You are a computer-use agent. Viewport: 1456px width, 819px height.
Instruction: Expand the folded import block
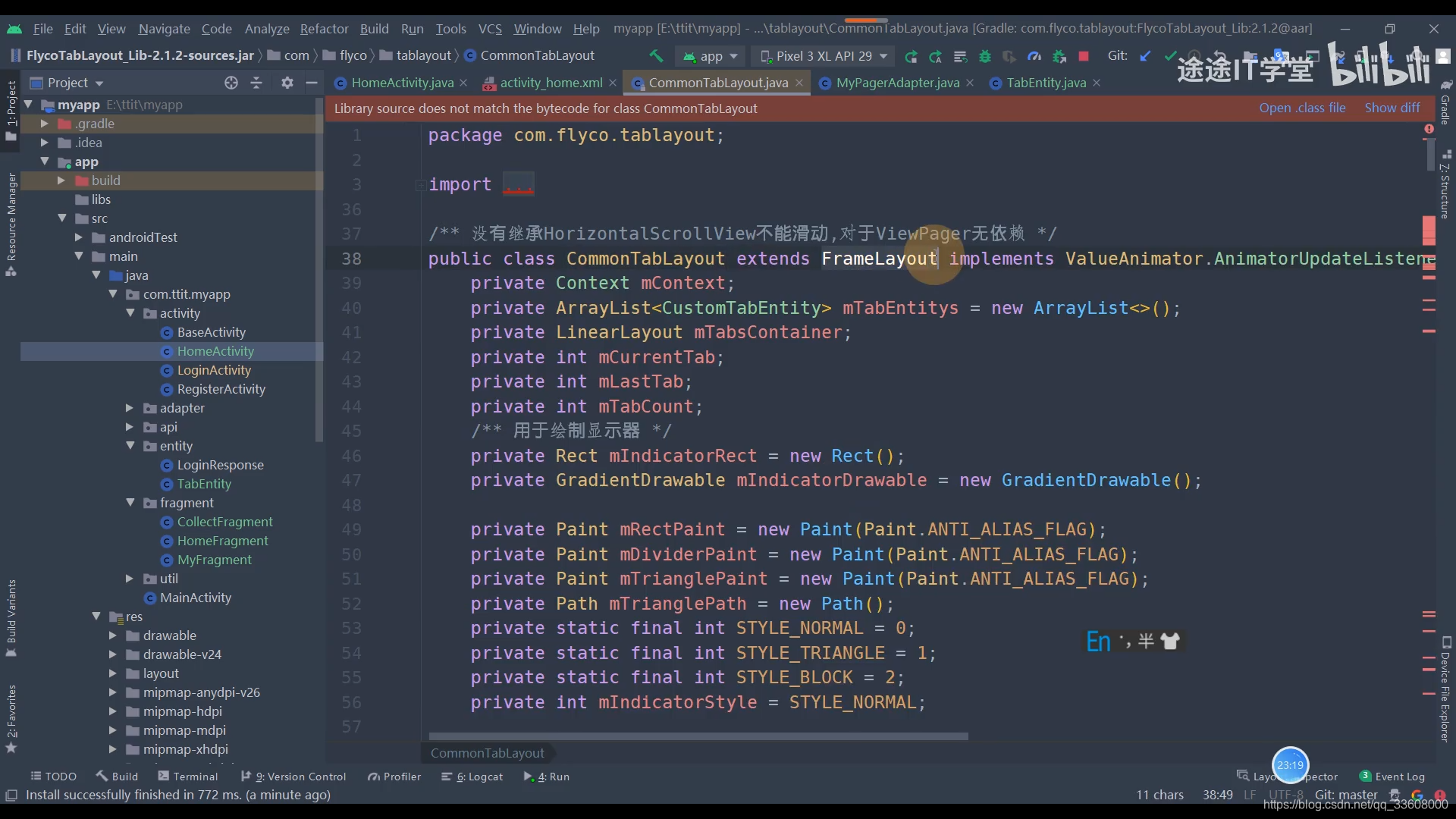(519, 184)
